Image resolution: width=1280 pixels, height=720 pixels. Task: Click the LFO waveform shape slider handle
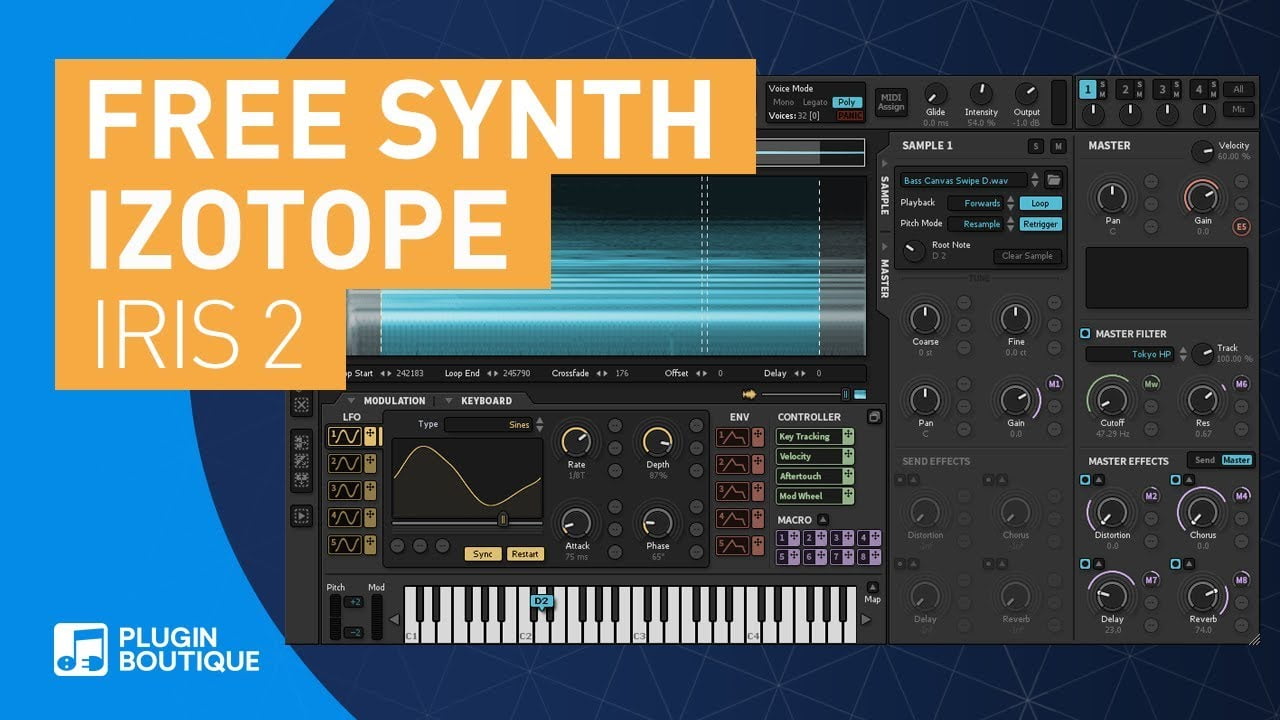503,519
